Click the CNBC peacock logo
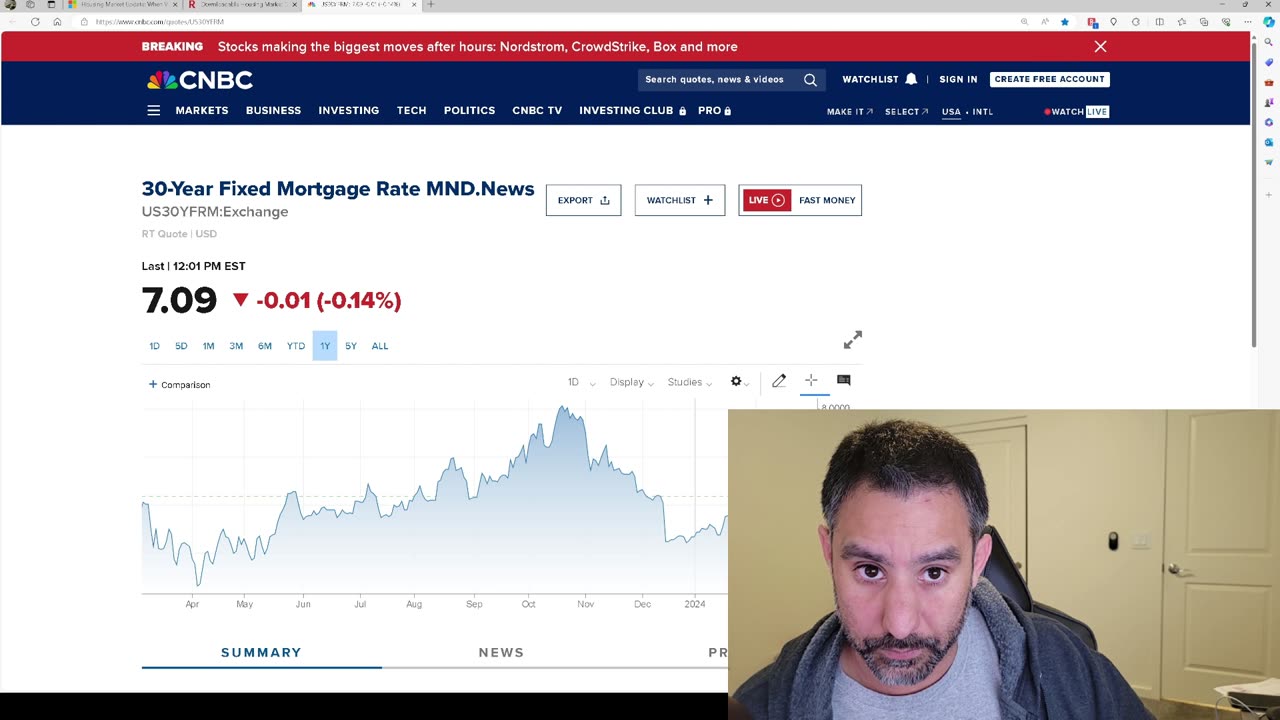 point(199,80)
